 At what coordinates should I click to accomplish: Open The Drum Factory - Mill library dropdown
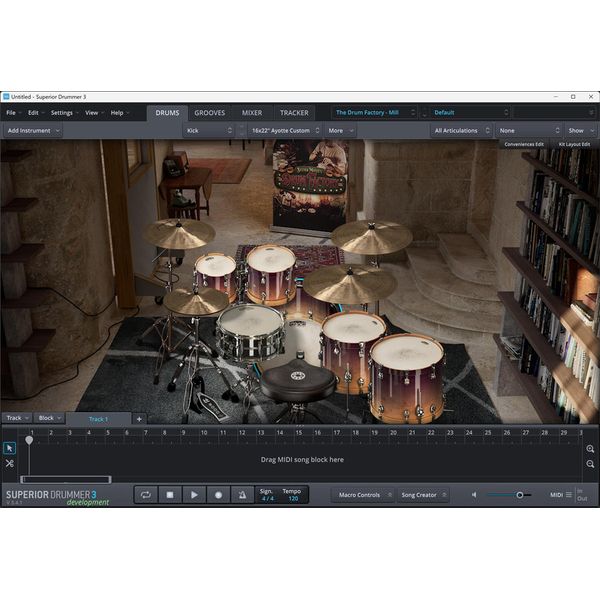point(374,112)
